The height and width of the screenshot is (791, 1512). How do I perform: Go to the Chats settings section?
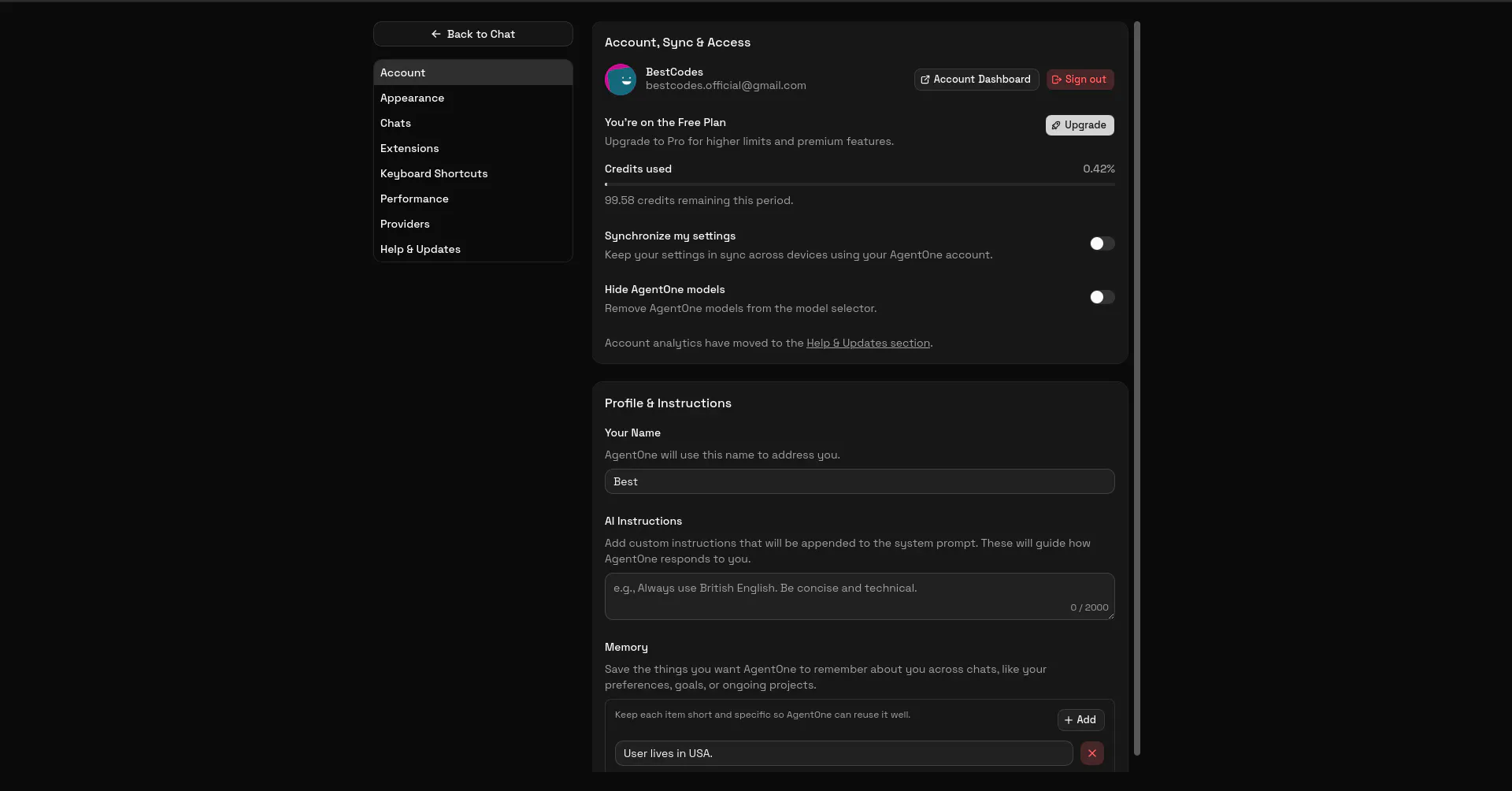(472, 123)
